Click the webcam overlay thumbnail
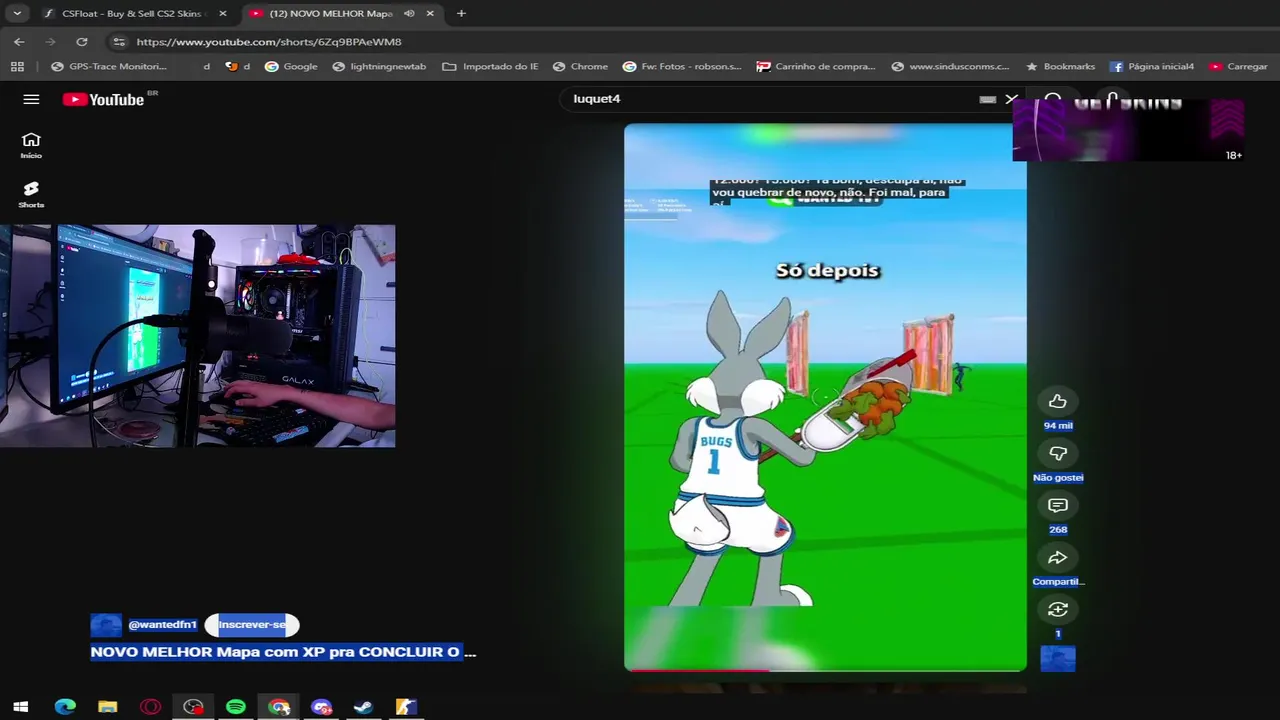Image resolution: width=1280 pixels, height=720 pixels. [198, 335]
